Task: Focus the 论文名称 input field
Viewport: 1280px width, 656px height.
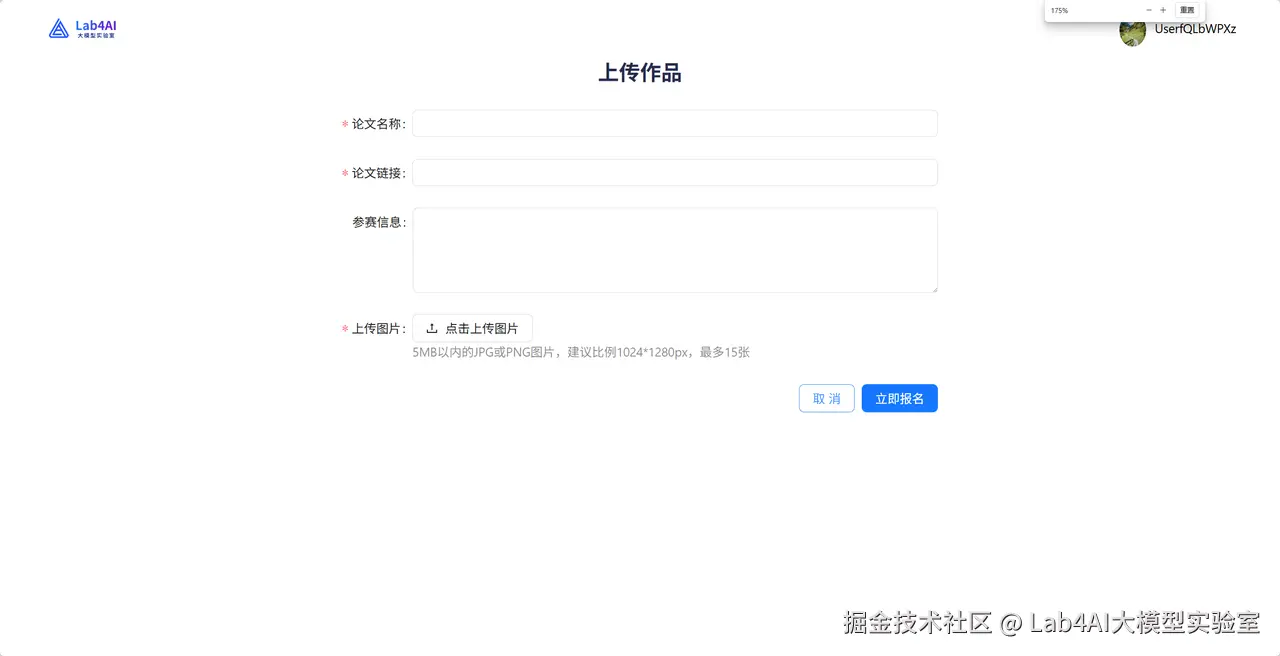Action: (x=675, y=123)
